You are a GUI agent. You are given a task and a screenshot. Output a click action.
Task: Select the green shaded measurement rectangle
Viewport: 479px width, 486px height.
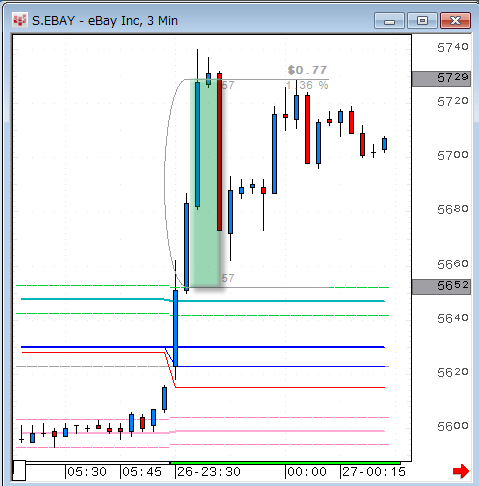pos(205,183)
